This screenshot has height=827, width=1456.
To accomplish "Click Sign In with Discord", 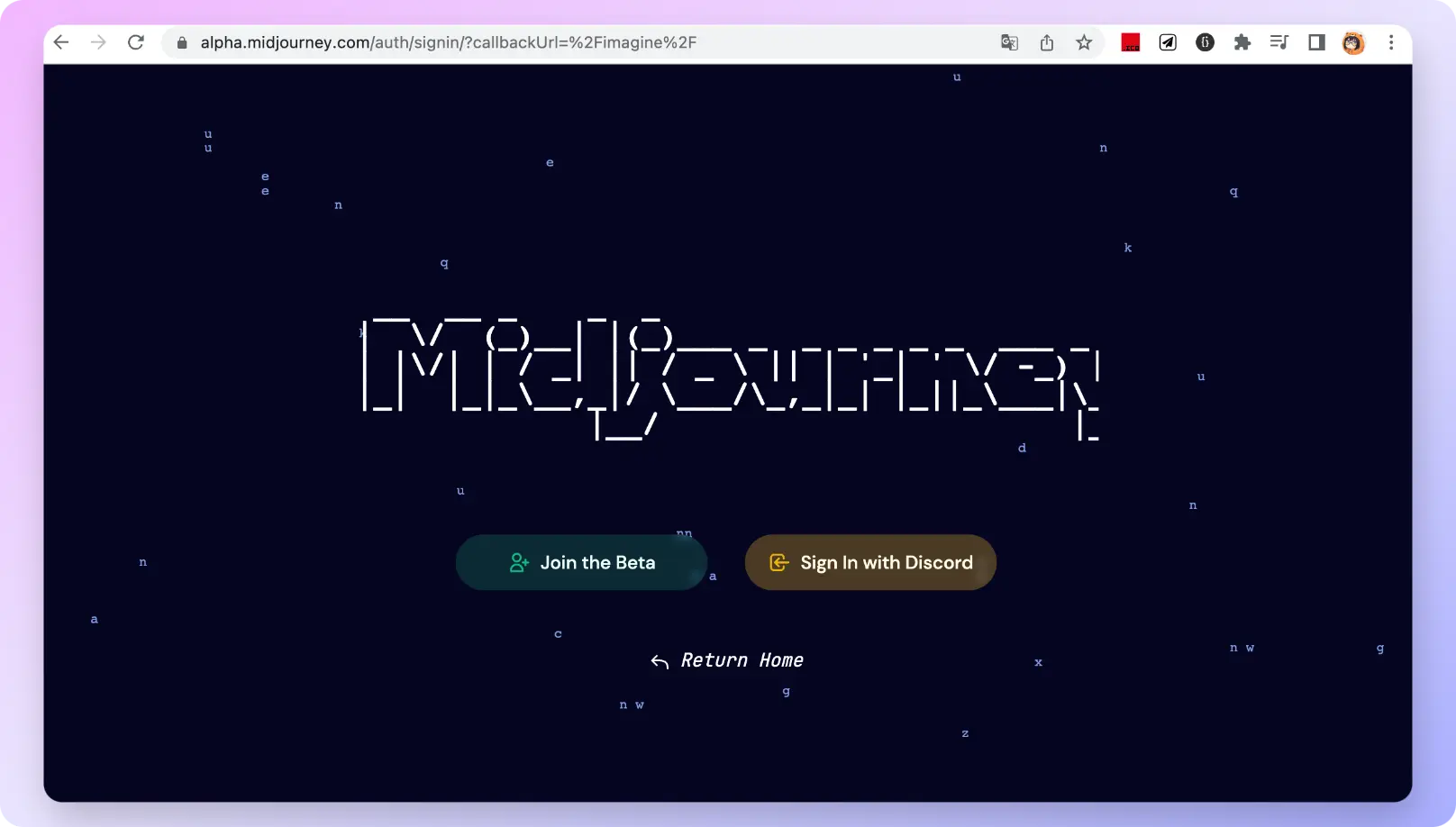I will (870, 563).
